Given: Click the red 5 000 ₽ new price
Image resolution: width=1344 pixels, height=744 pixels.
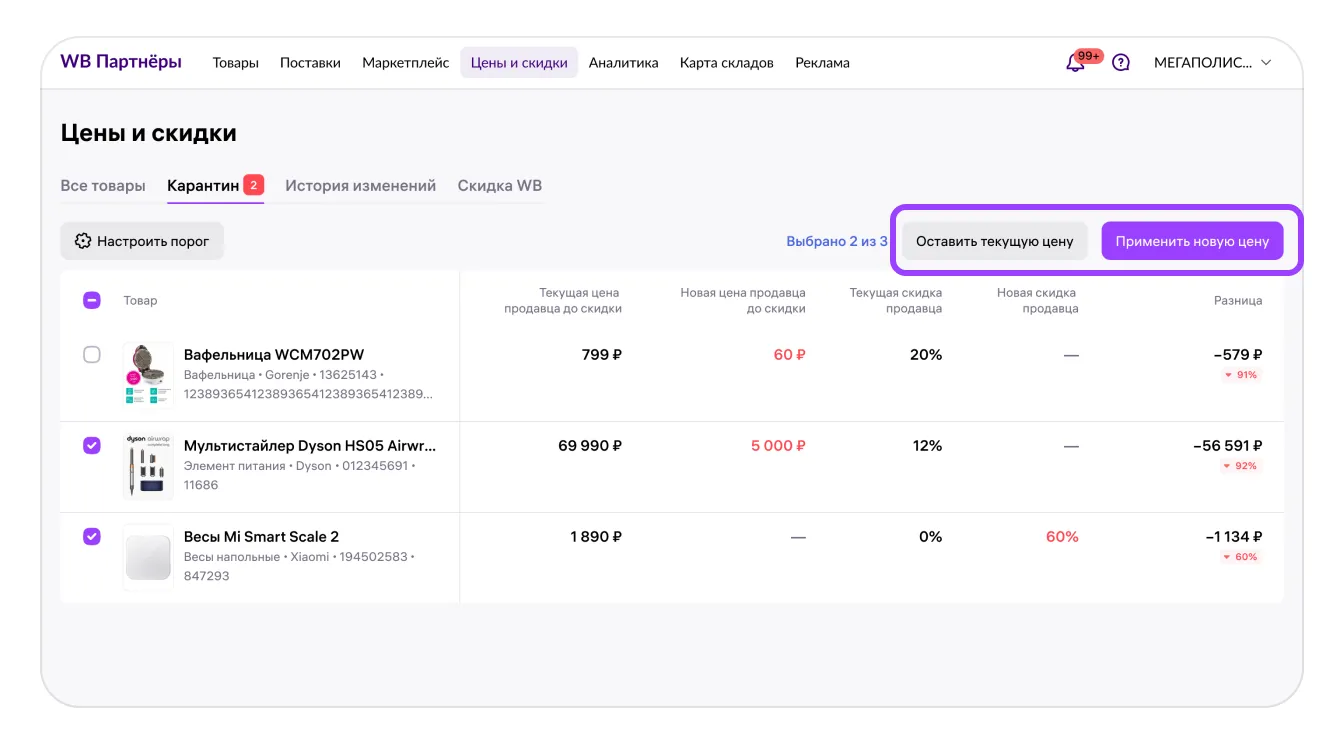Looking at the screenshot, I should tap(779, 445).
